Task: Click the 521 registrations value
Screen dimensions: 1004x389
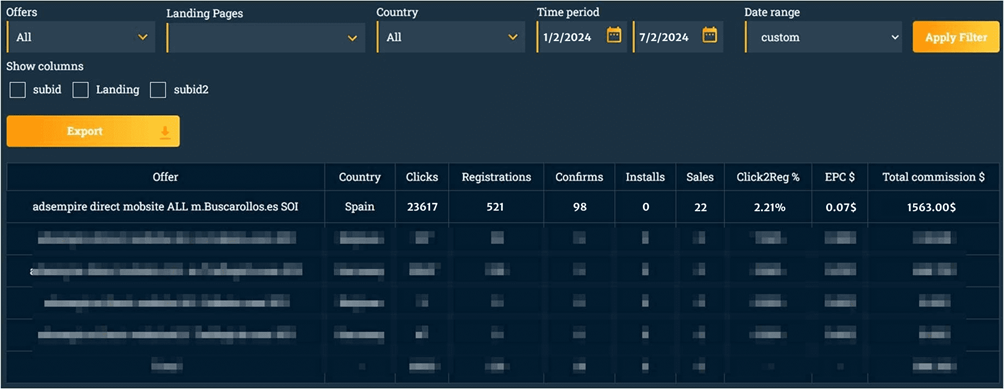Action: 496,207
